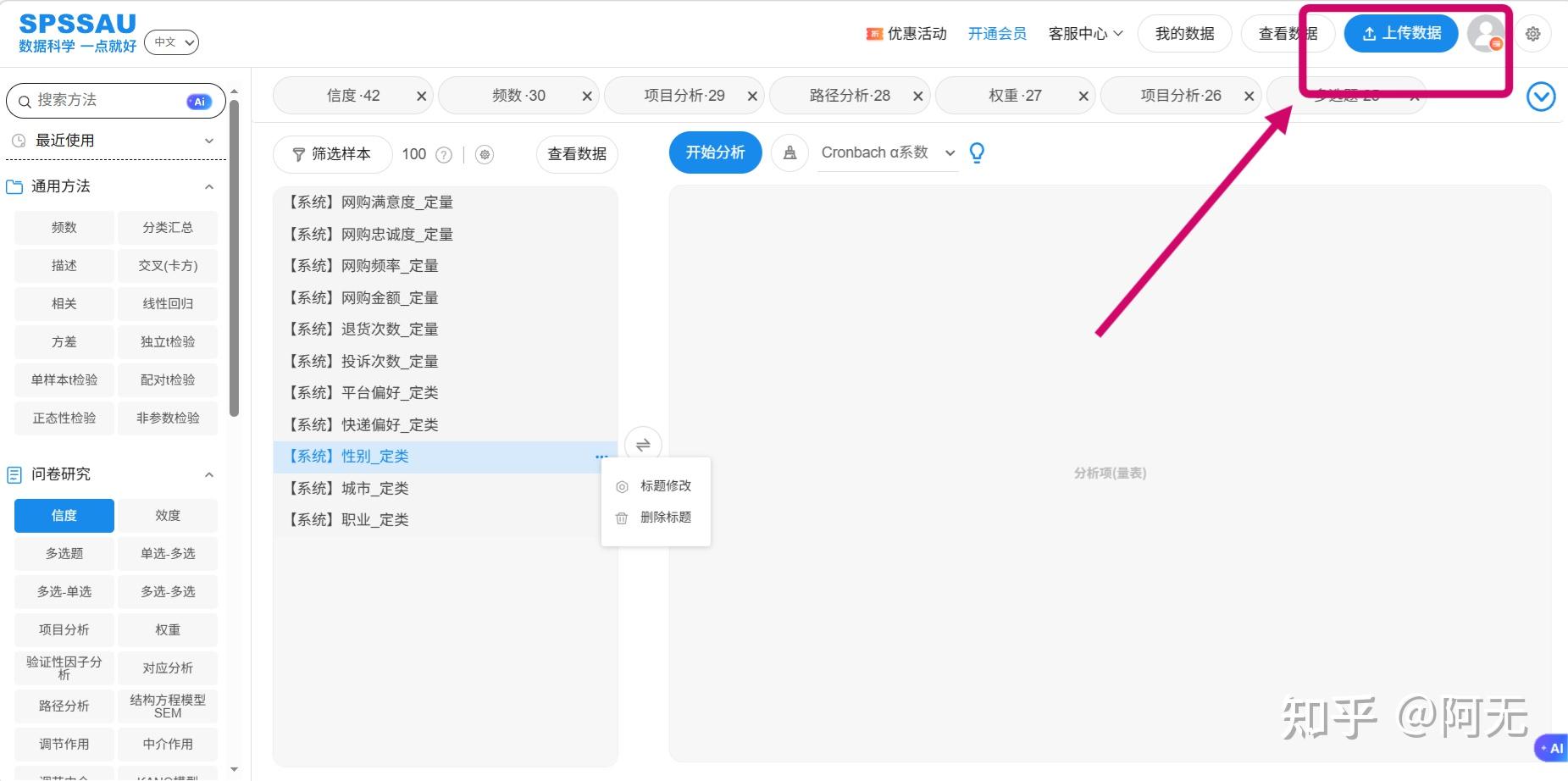
Task: Close the 频数·30 tab
Action: click(x=587, y=97)
